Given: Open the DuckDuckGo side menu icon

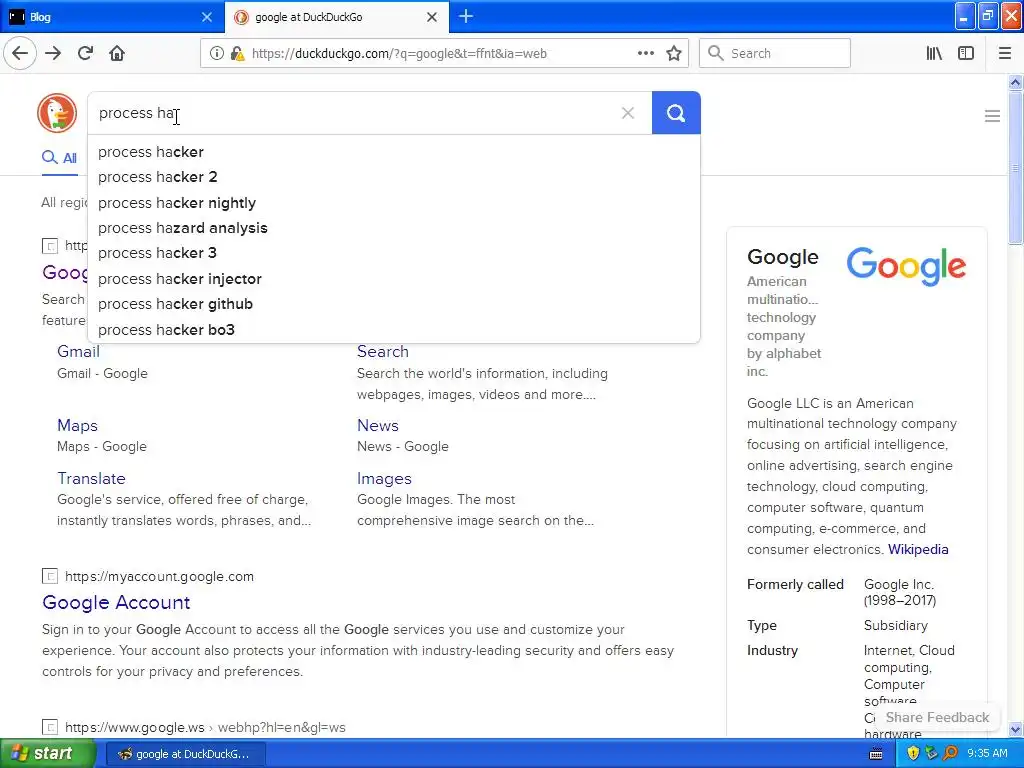Looking at the screenshot, I should click(x=992, y=116).
